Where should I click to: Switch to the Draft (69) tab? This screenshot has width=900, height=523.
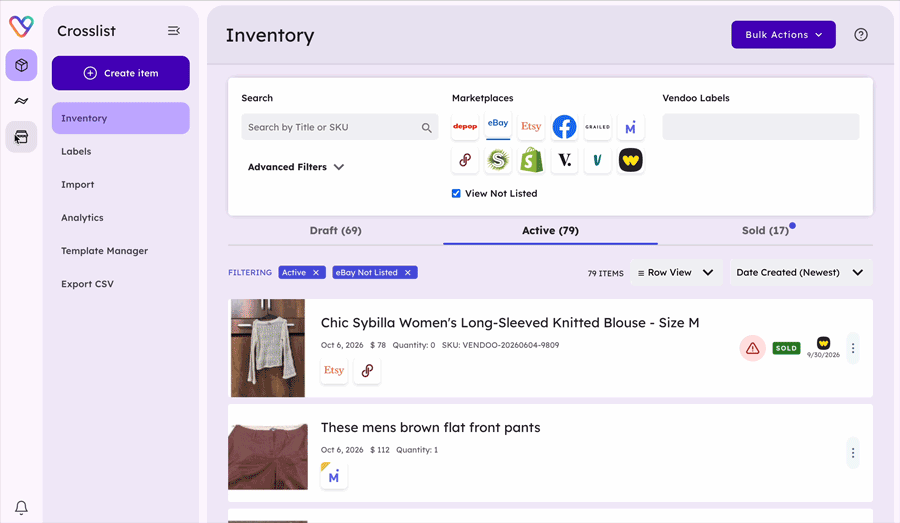click(336, 231)
